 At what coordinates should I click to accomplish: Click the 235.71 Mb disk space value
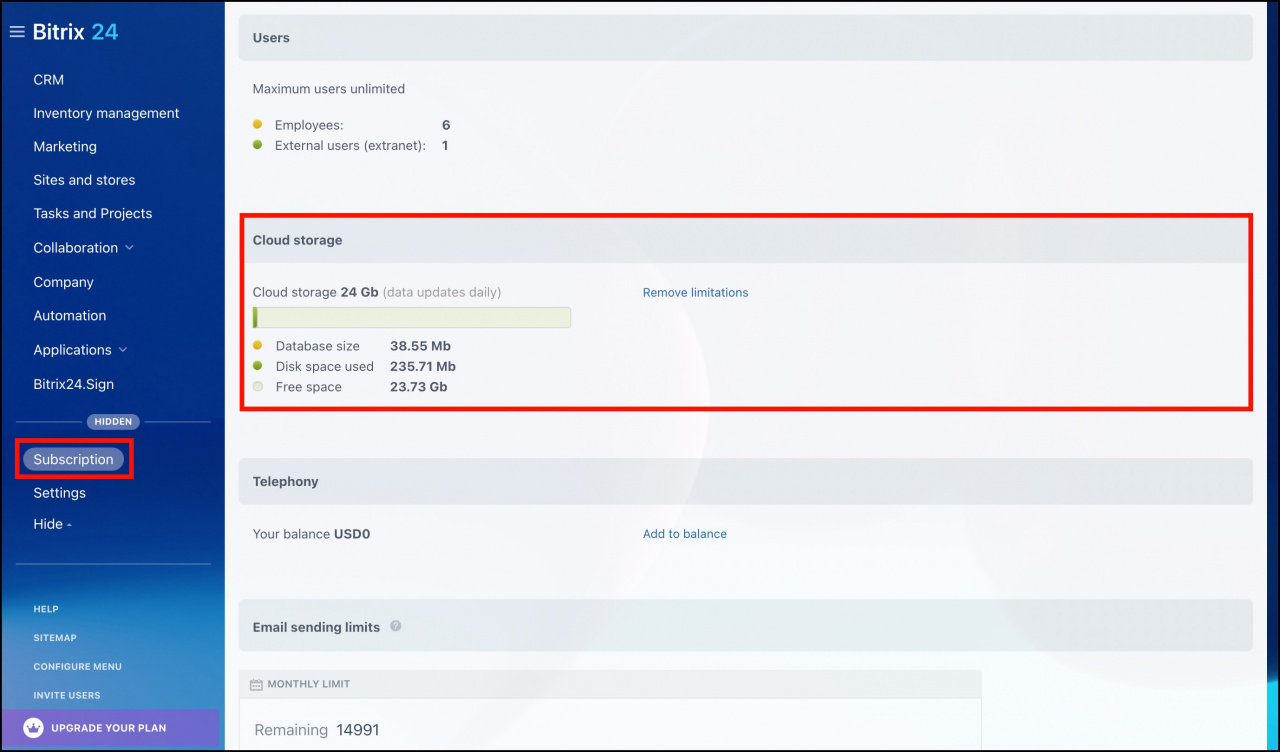423,367
